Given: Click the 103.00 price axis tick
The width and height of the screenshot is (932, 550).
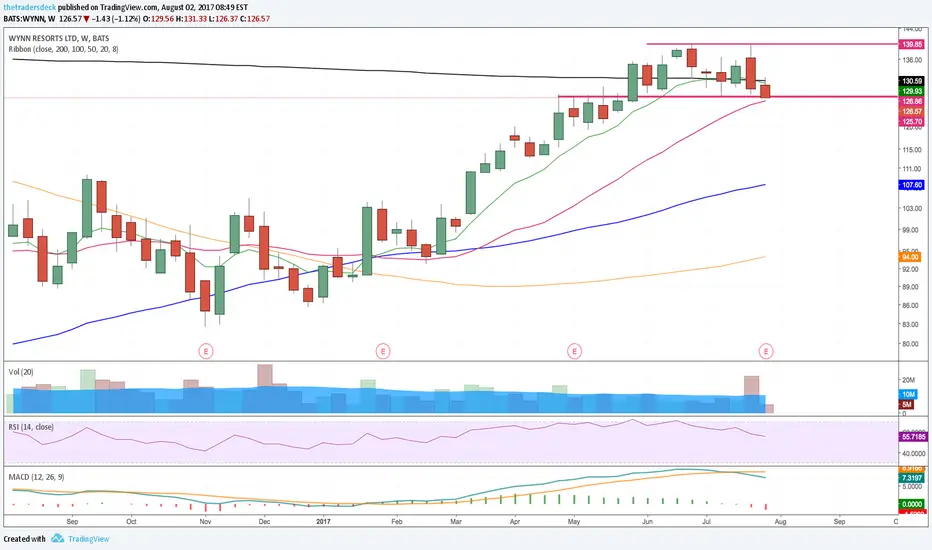Looking at the screenshot, I should 912,209.
